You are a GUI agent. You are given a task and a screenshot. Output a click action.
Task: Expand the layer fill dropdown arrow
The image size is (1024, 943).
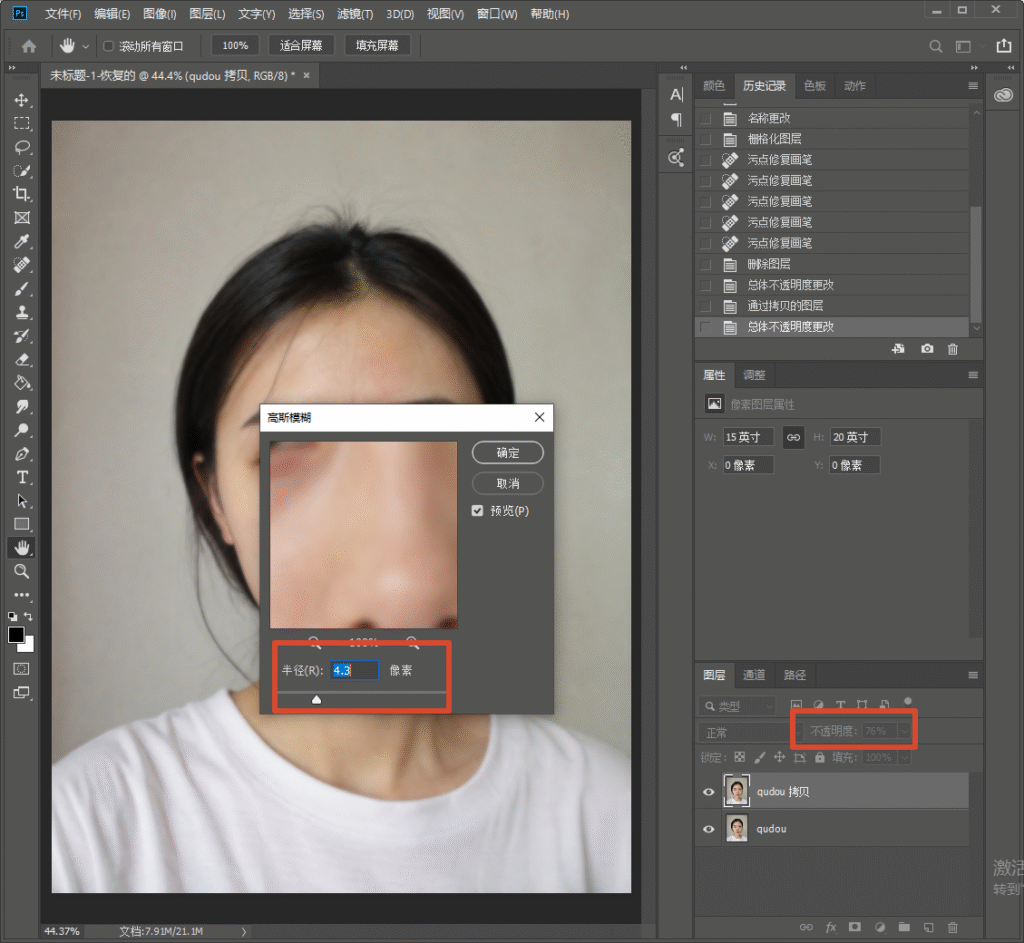pyautogui.click(x=904, y=758)
